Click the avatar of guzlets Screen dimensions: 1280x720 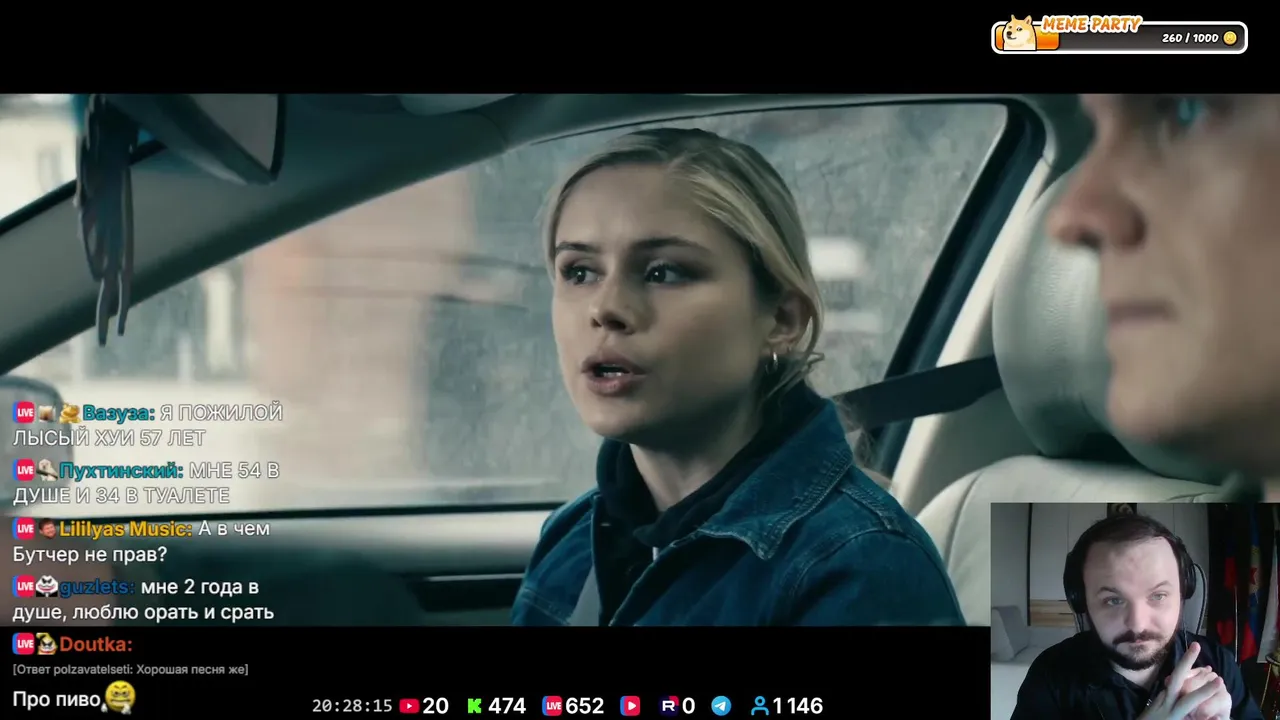click(x=48, y=586)
